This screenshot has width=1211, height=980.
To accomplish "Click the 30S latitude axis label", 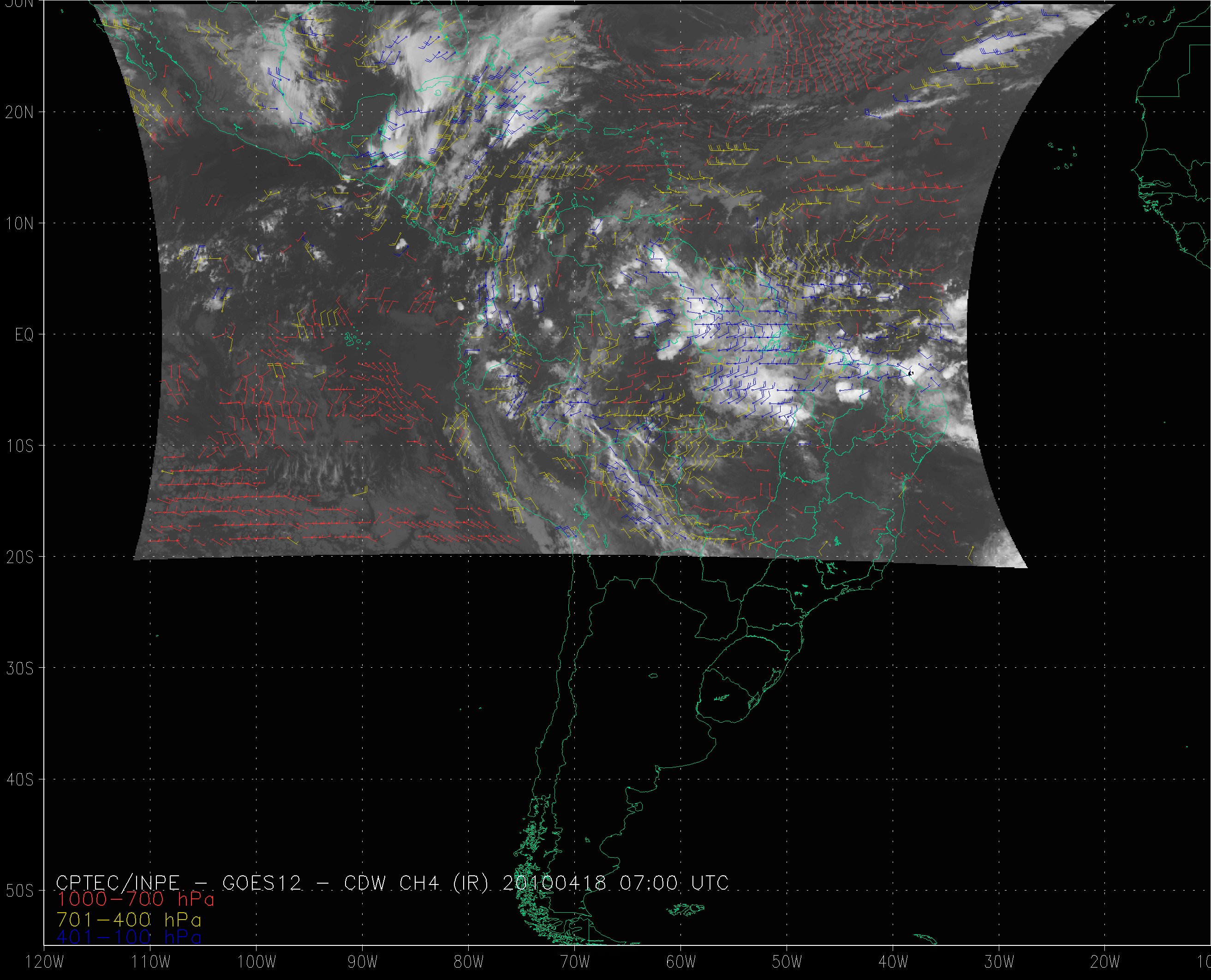I will pyautogui.click(x=20, y=668).
